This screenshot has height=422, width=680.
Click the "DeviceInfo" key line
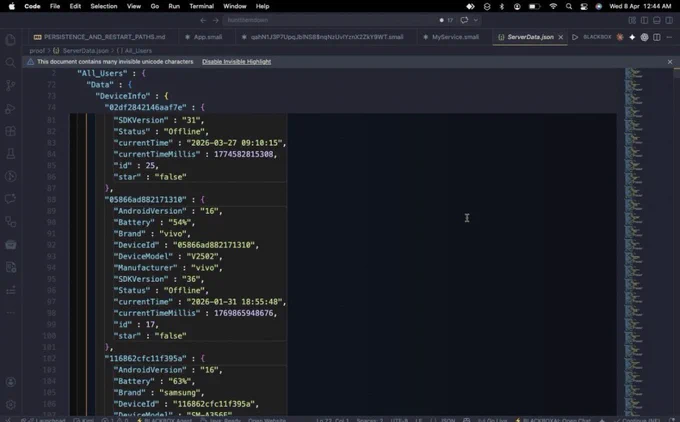(x=132, y=96)
